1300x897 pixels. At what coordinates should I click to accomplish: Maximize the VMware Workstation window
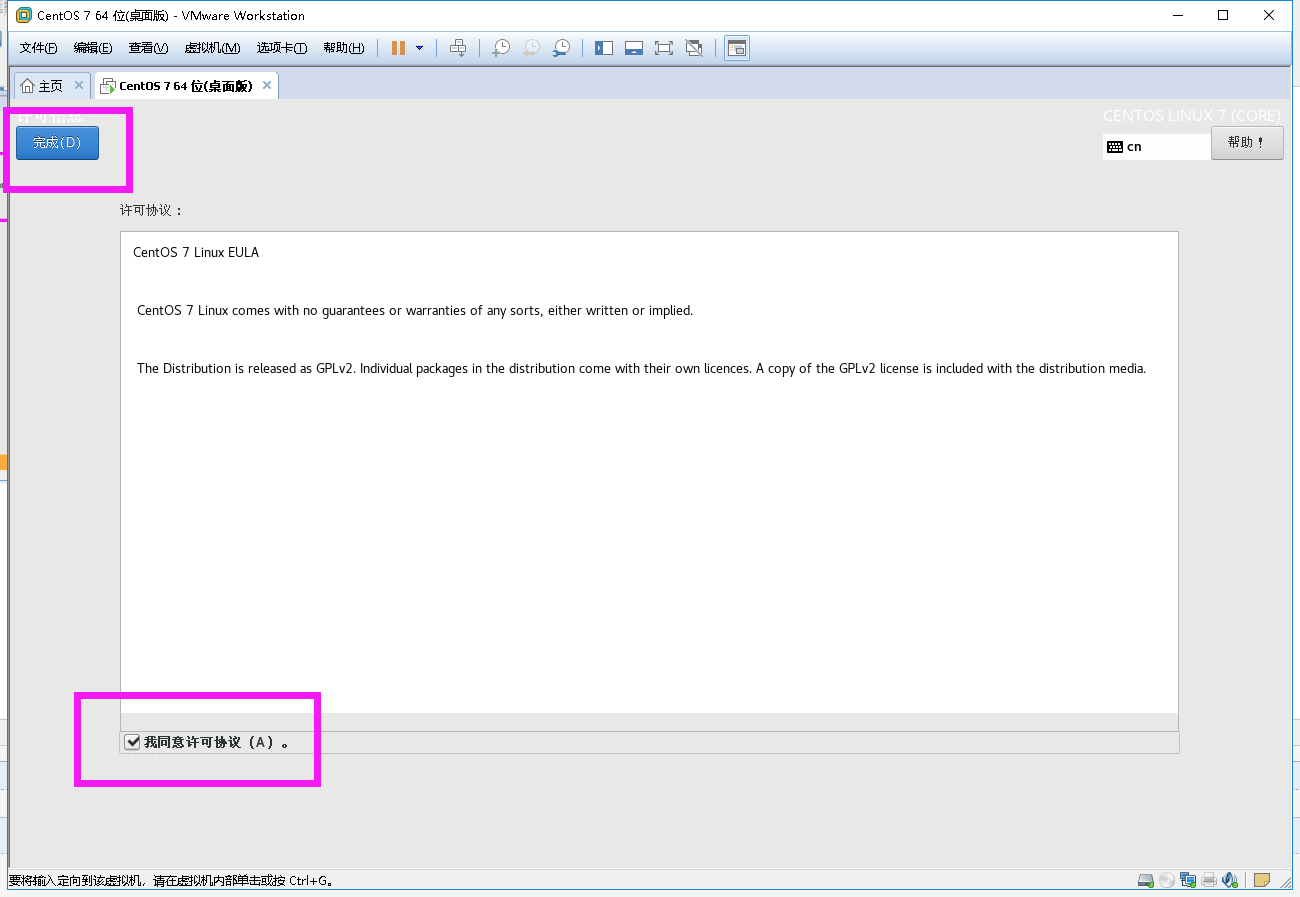click(x=1223, y=15)
